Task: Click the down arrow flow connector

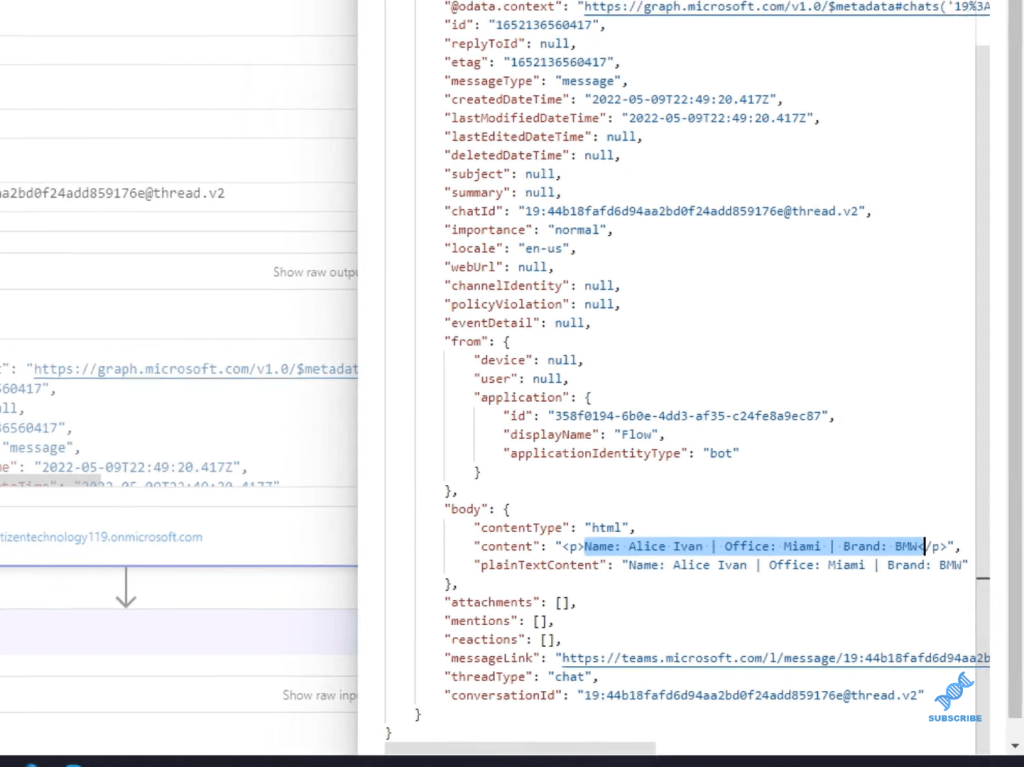Action: 126,587
